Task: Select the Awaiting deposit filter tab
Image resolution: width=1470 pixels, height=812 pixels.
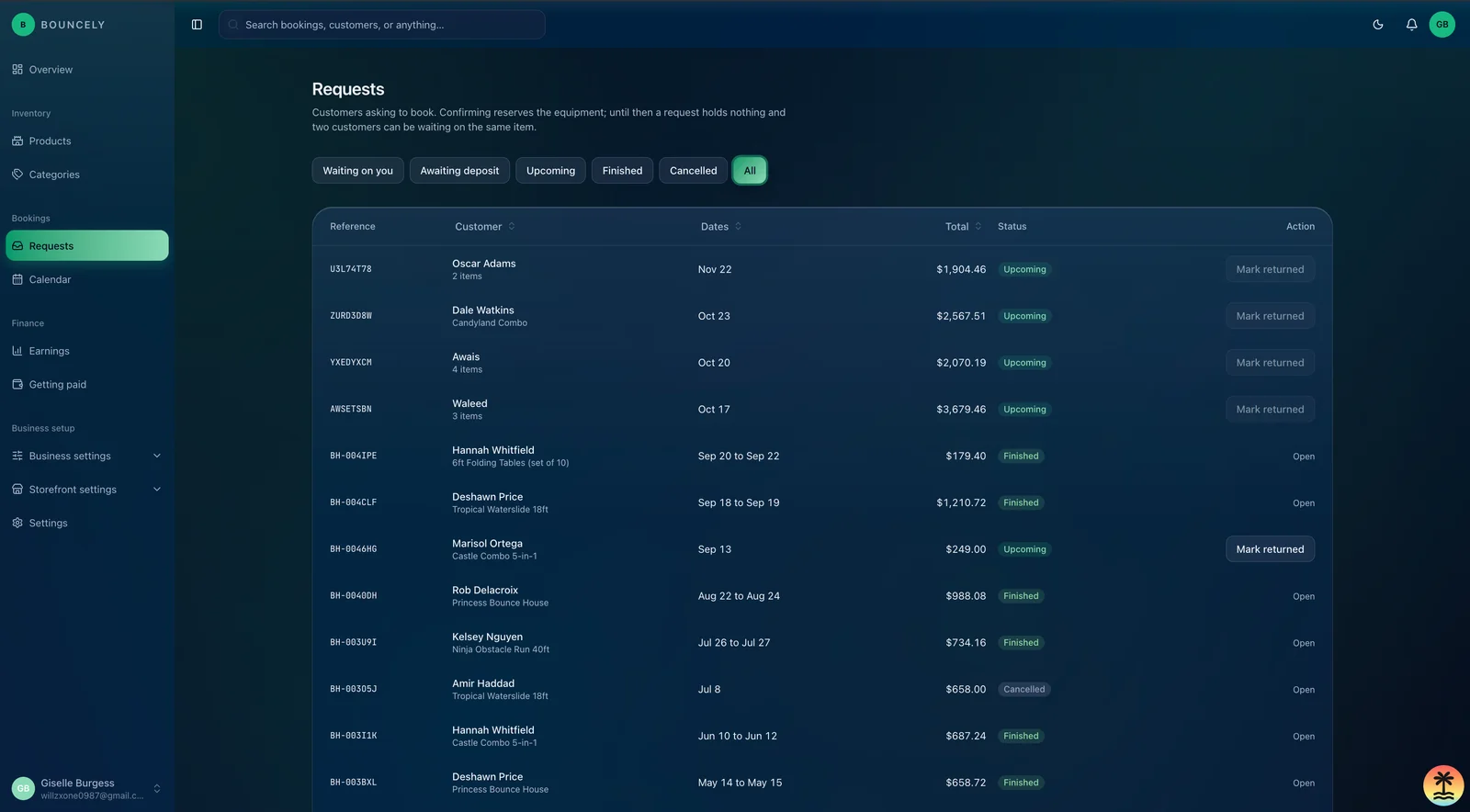Action: pyautogui.click(x=459, y=171)
